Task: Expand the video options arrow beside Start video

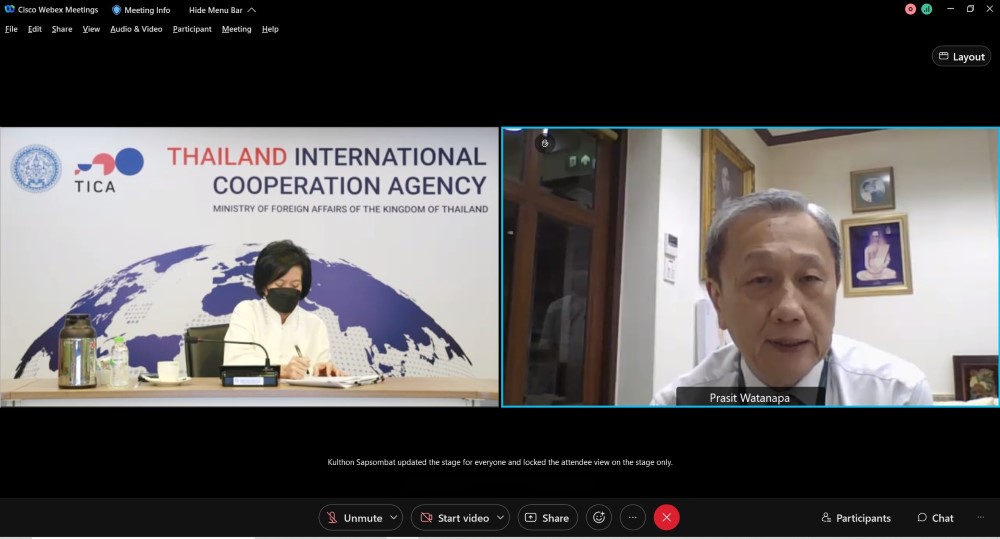Action: click(x=500, y=517)
